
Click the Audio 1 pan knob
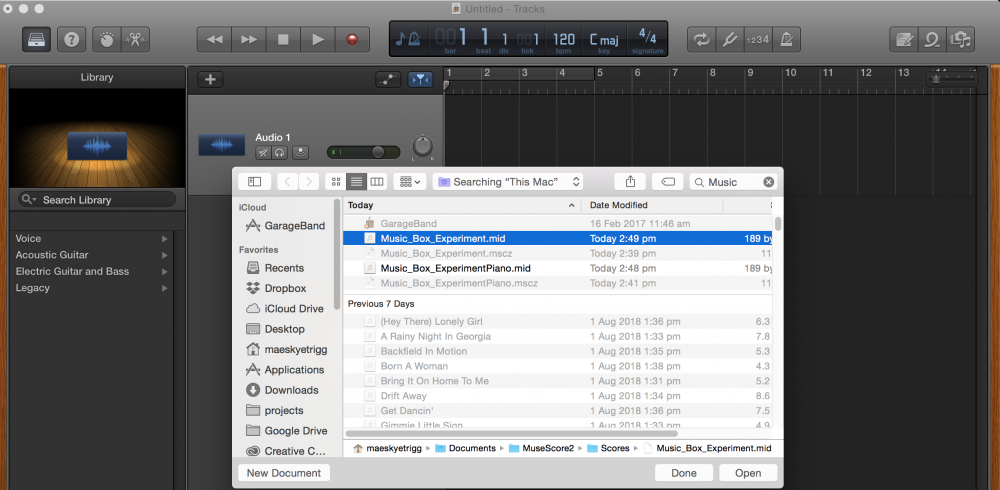click(x=422, y=145)
